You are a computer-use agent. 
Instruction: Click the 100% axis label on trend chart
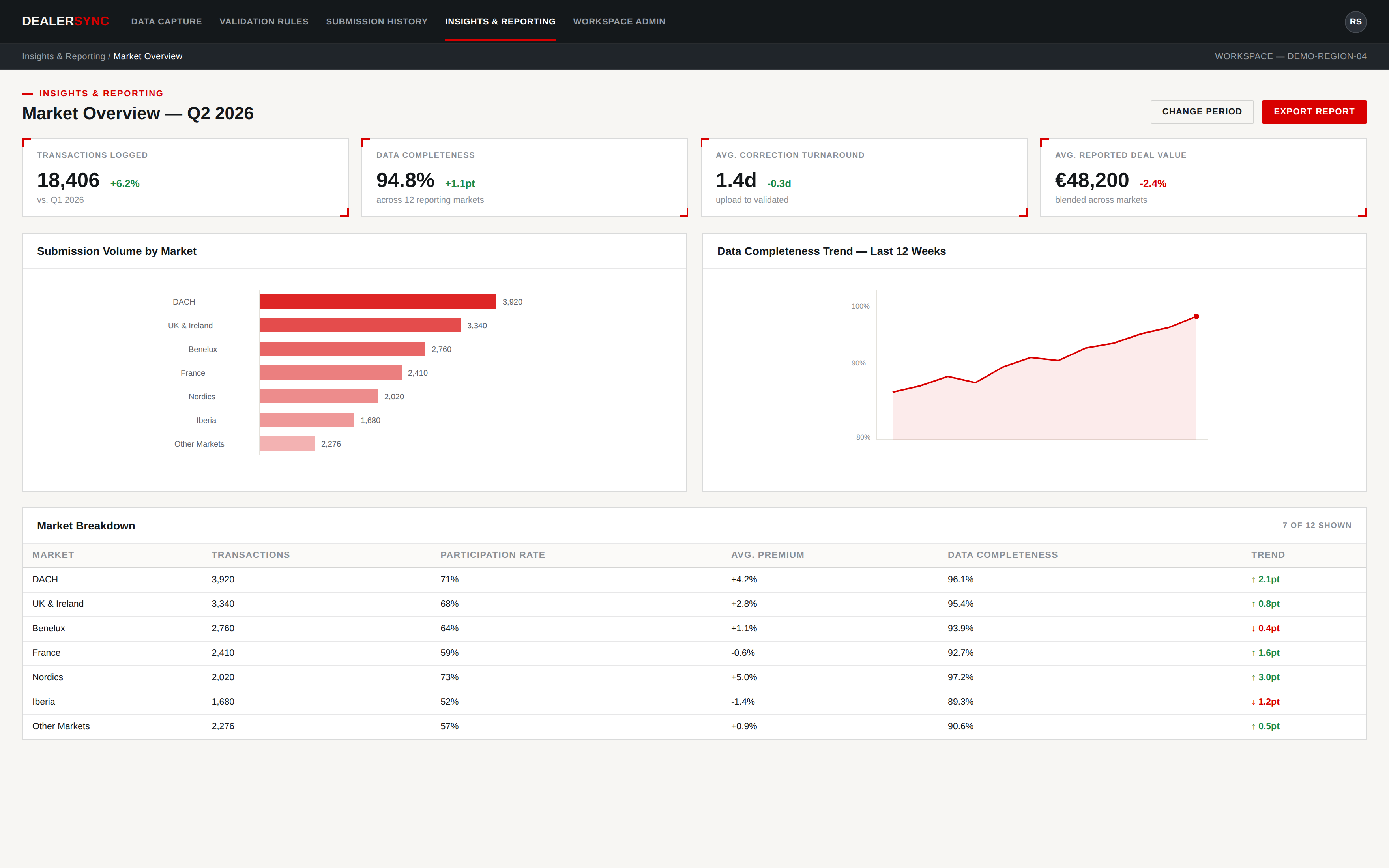pyautogui.click(x=860, y=306)
